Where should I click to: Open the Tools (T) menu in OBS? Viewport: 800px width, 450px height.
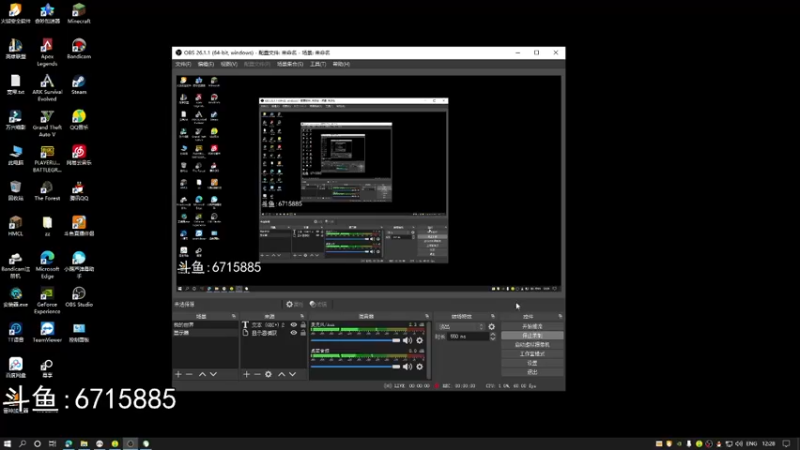pyautogui.click(x=318, y=64)
